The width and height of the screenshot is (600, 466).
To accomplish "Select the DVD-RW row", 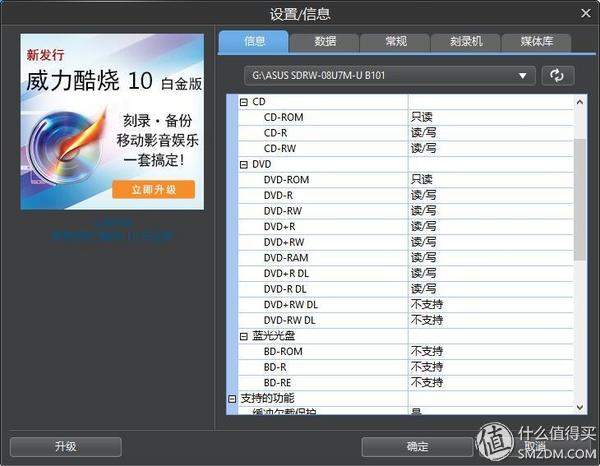I will [406, 211].
